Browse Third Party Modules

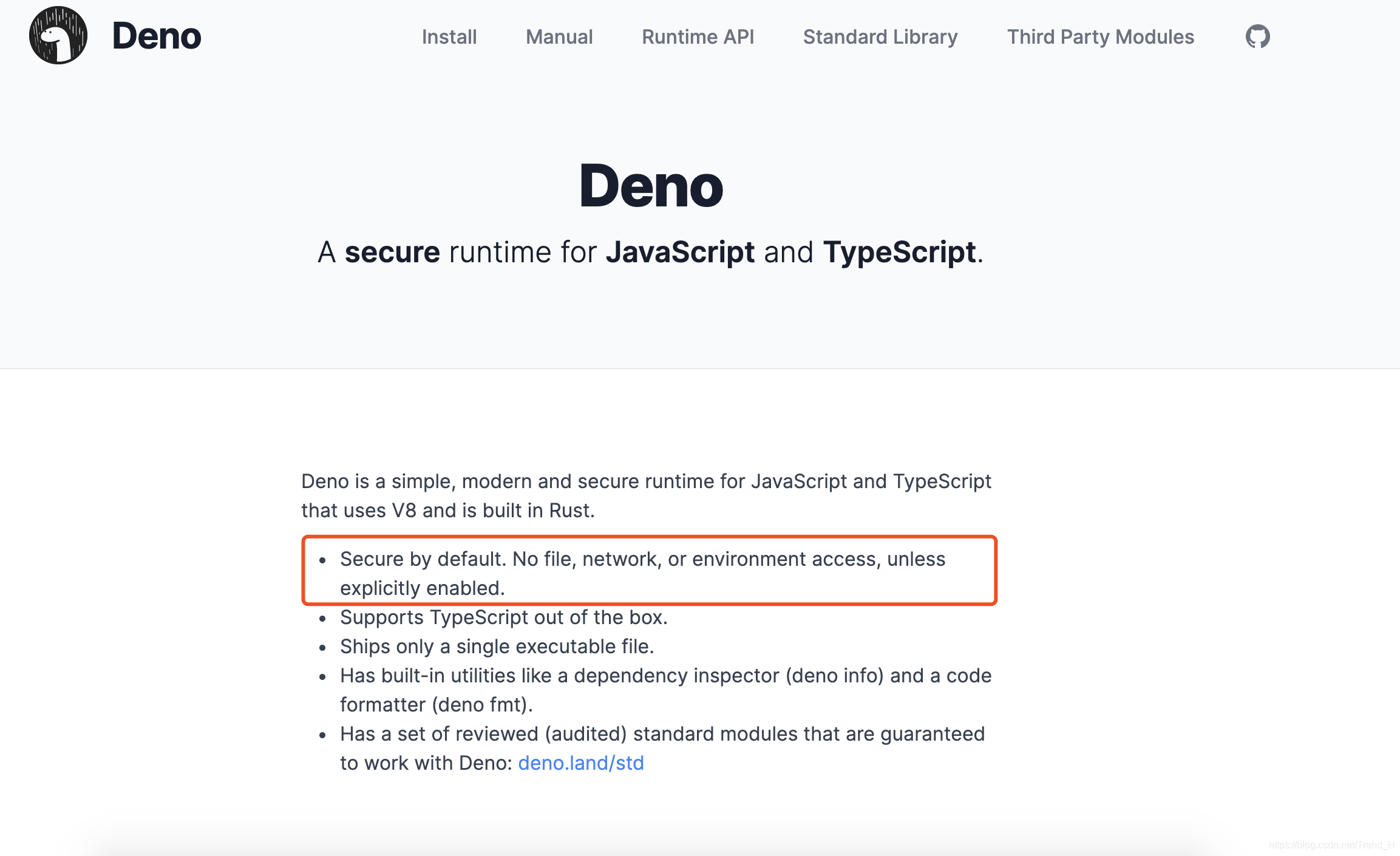point(1101,37)
